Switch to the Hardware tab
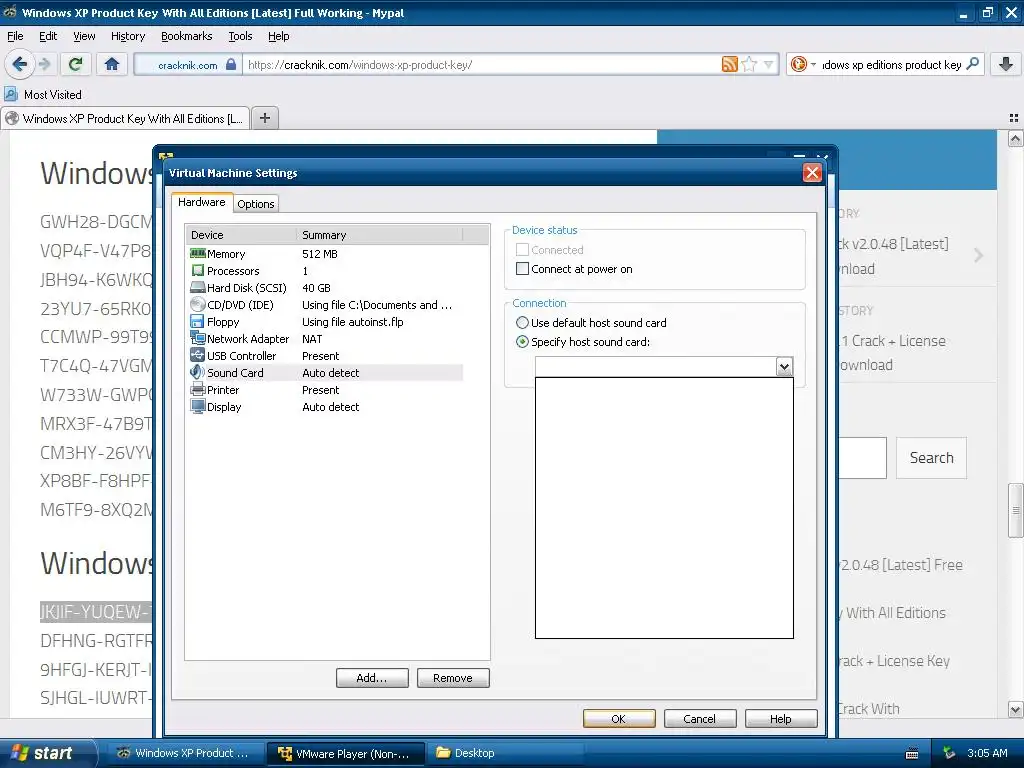This screenshot has width=1024, height=768. [x=202, y=202]
